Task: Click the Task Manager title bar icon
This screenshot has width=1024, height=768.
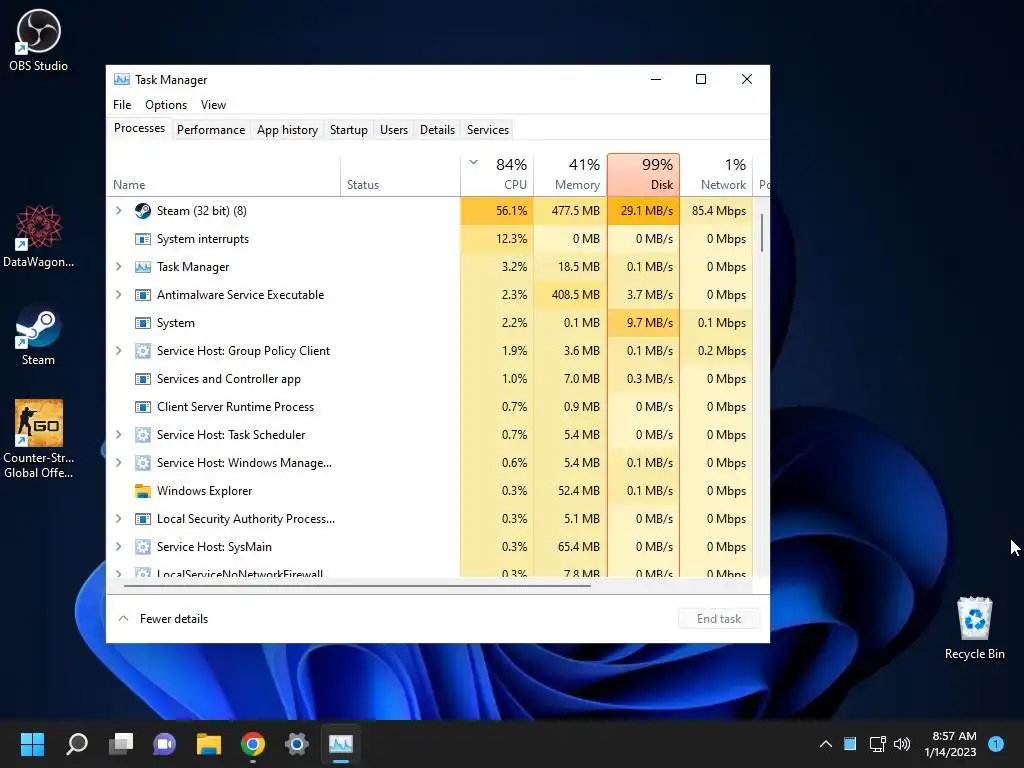Action: pos(121,80)
